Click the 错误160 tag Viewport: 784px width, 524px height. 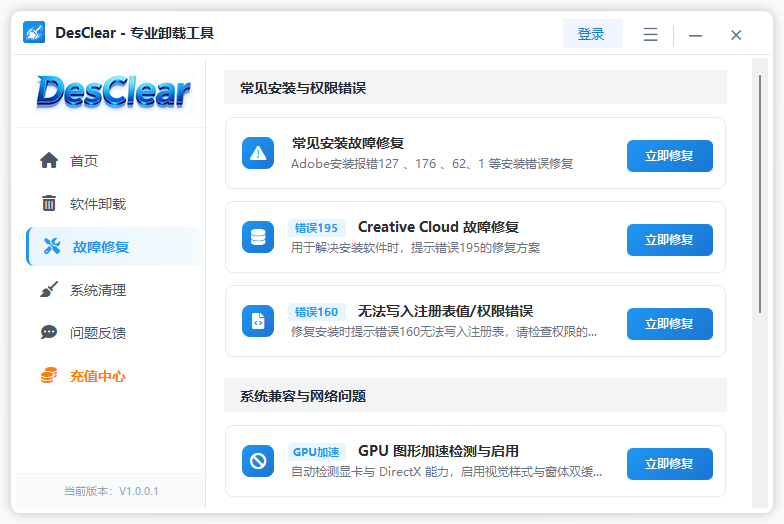click(316, 312)
